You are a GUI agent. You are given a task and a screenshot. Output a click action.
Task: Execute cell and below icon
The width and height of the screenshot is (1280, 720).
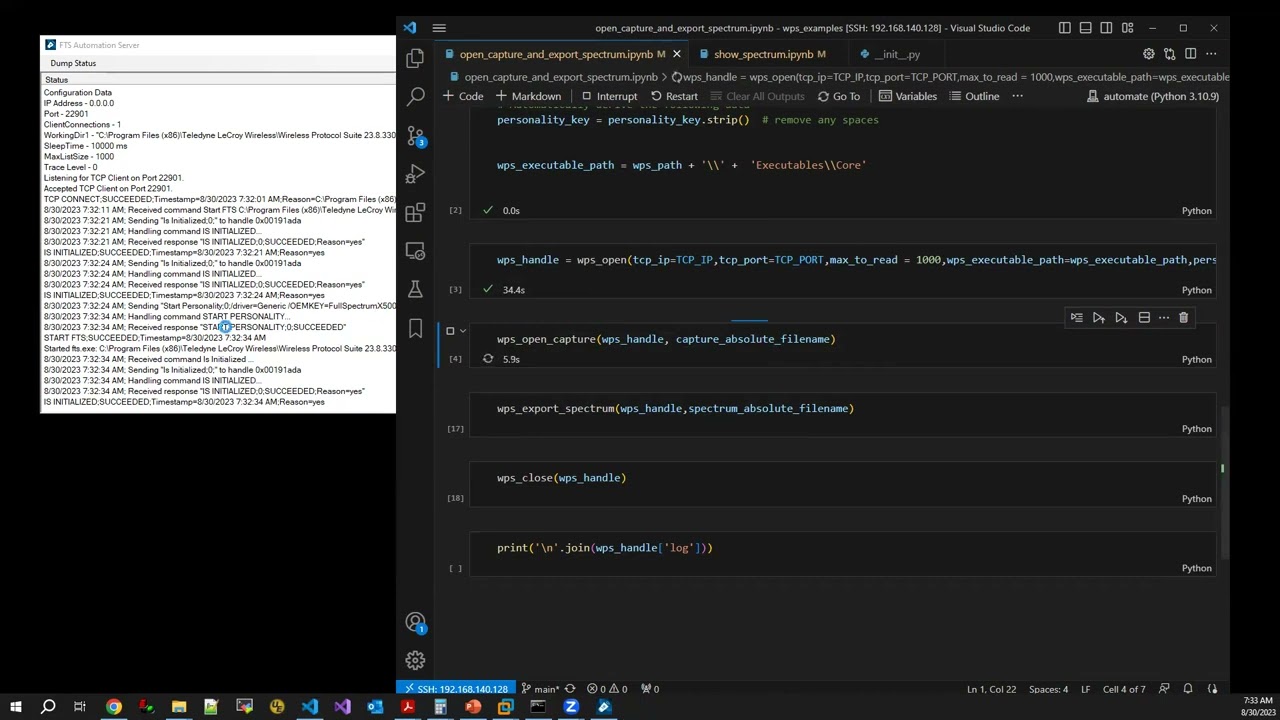(x=1121, y=318)
